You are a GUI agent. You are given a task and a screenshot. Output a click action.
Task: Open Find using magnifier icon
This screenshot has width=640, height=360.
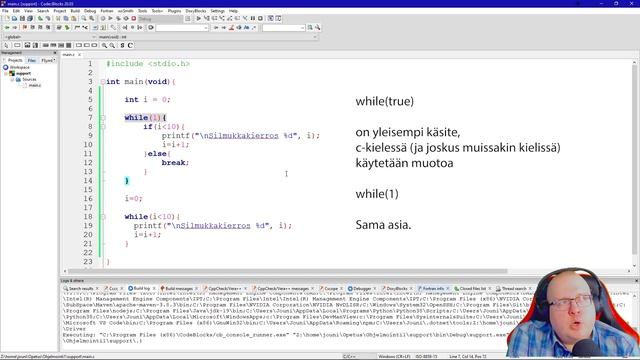tap(84, 18)
